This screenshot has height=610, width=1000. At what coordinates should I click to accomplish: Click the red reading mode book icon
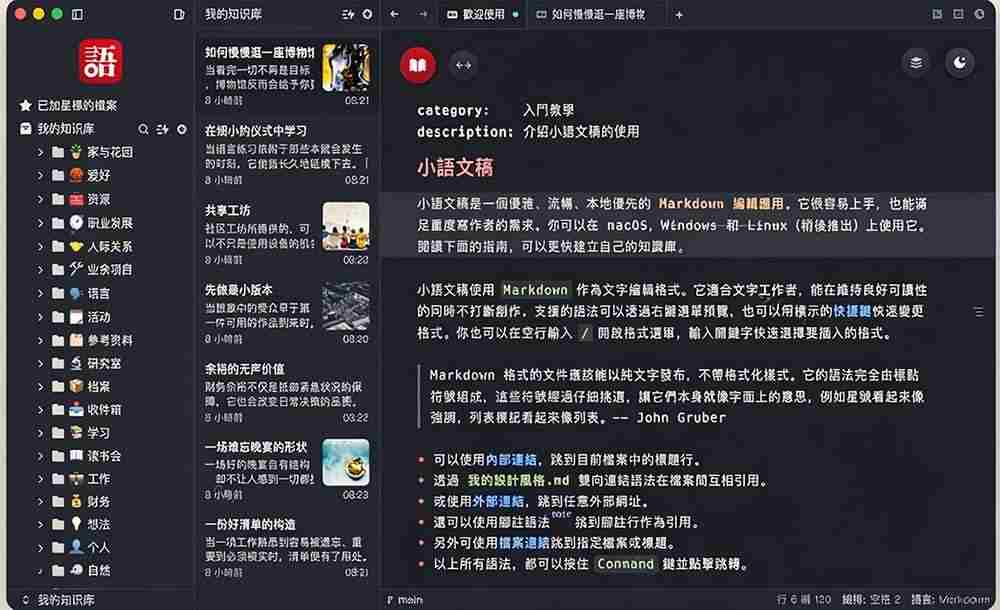click(x=418, y=65)
